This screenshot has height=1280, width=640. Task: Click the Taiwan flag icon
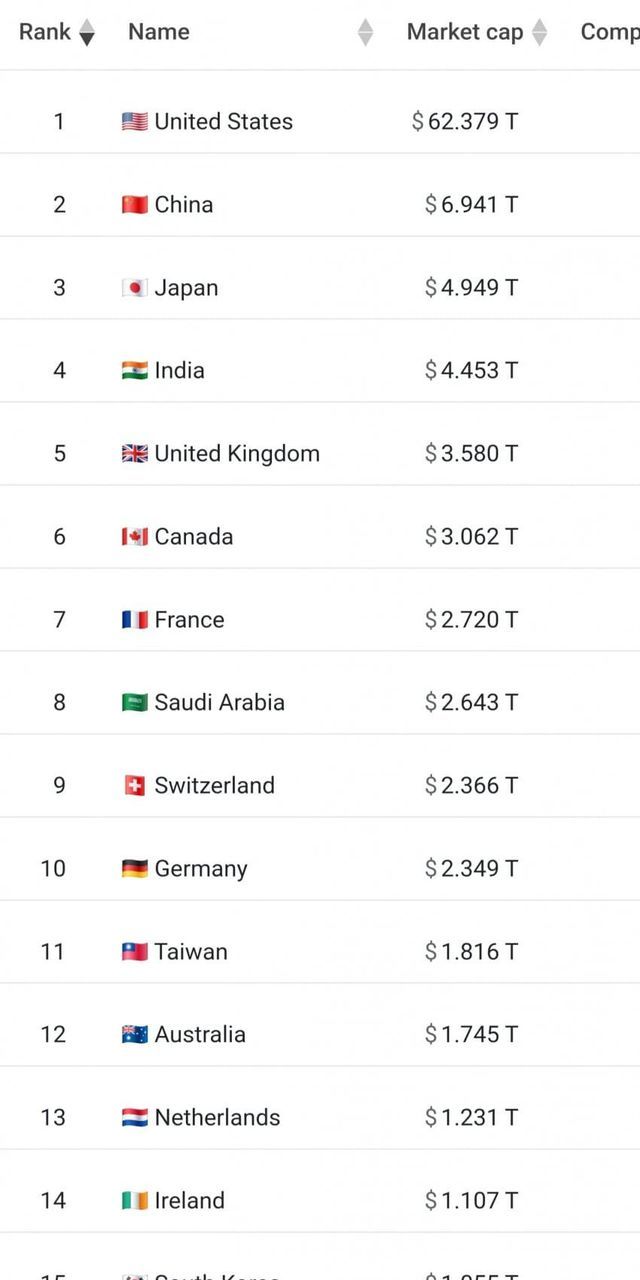[134, 952]
